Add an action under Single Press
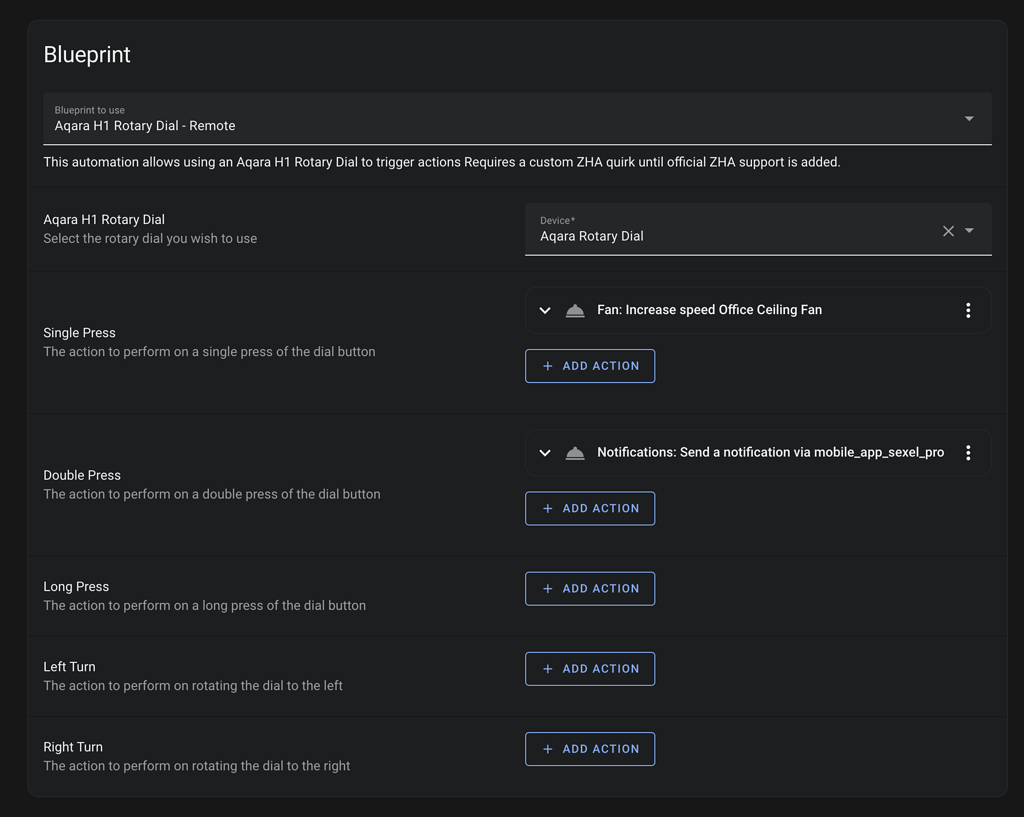Screen dimensions: 1024x817 (x=590, y=366)
